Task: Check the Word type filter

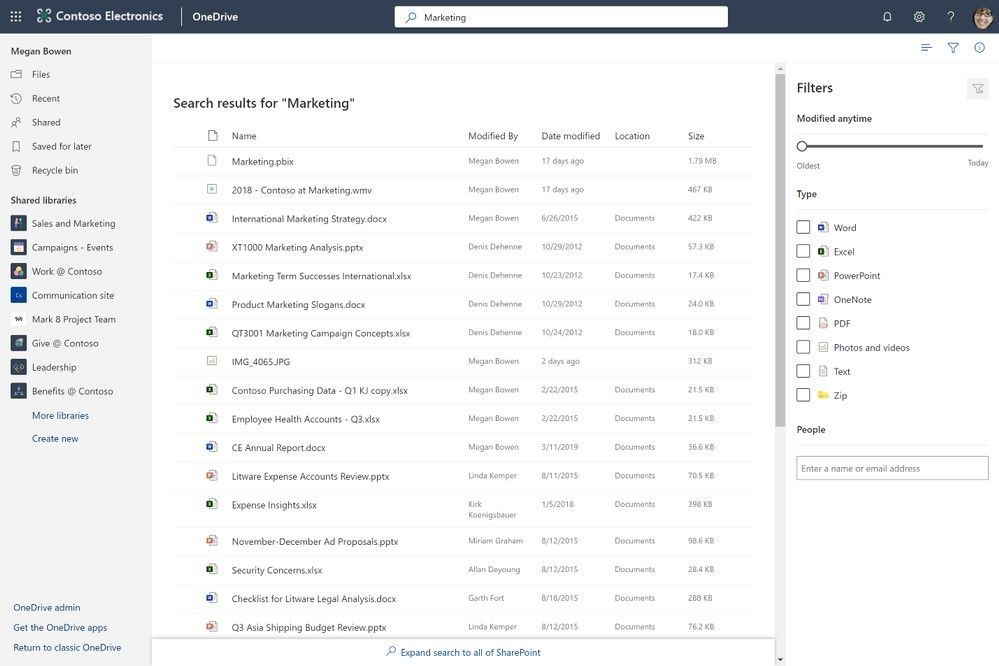Action: [803, 227]
